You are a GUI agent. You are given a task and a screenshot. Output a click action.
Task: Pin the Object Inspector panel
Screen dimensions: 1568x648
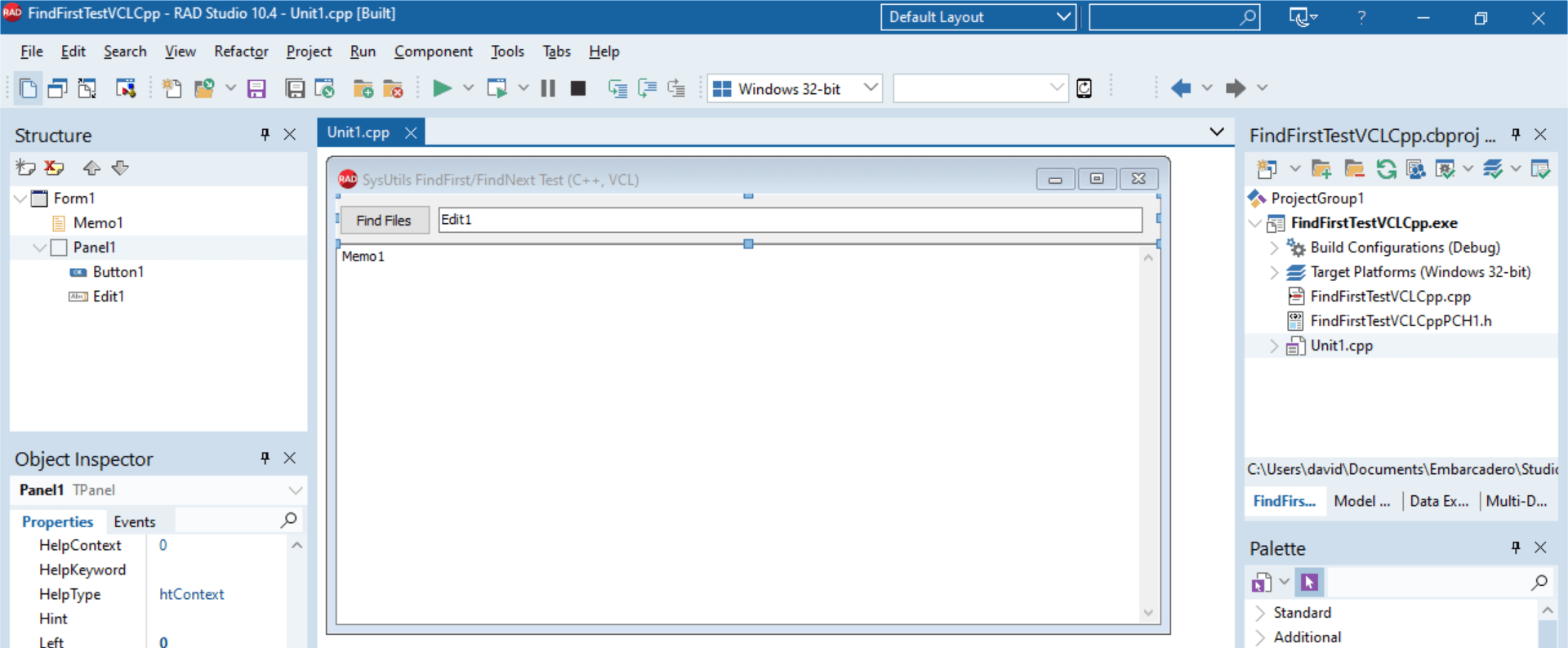point(265,458)
